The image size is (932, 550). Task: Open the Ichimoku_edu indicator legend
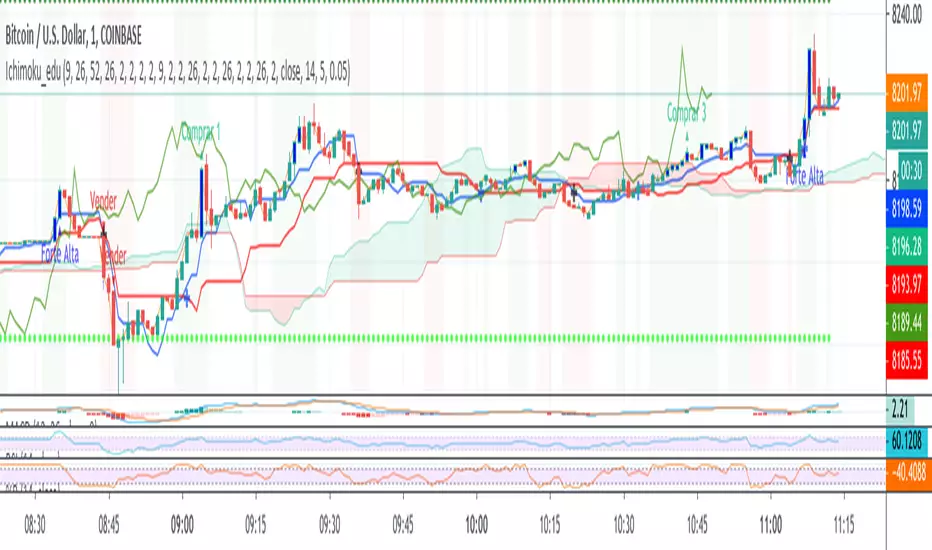pyautogui.click(x=178, y=73)
